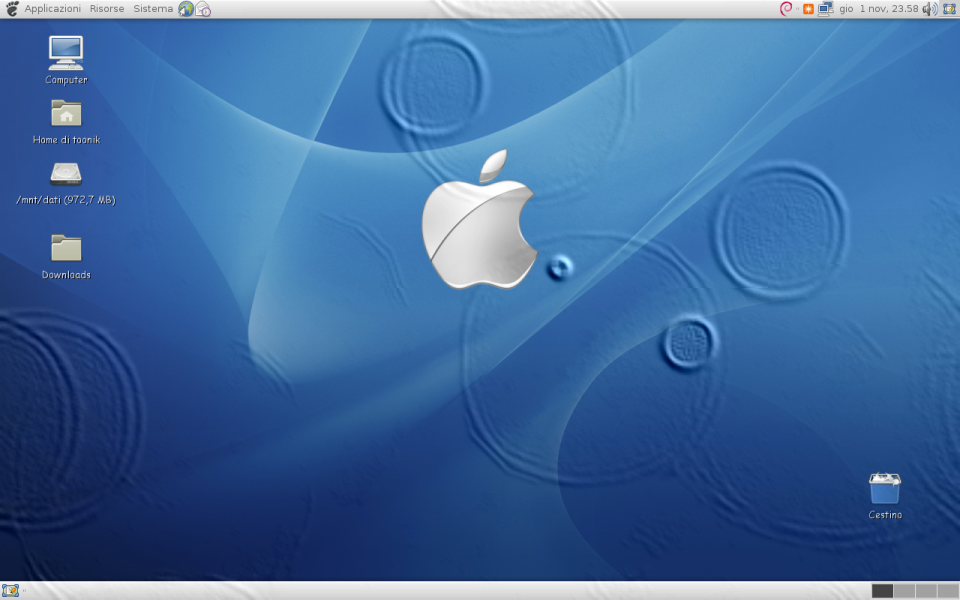Click the /mnt/dati drive icon
The height and width of the screenshot is (600, 960).
[x=66, y=173]
